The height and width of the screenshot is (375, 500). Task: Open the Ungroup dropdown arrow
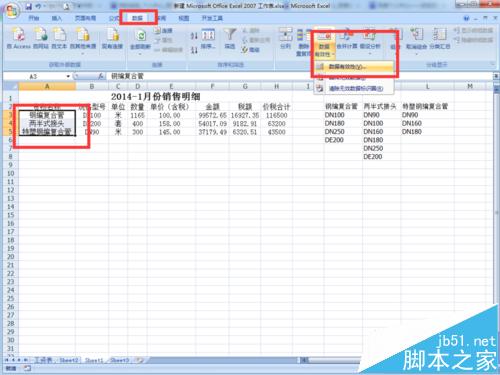click(x=416, y=53)
